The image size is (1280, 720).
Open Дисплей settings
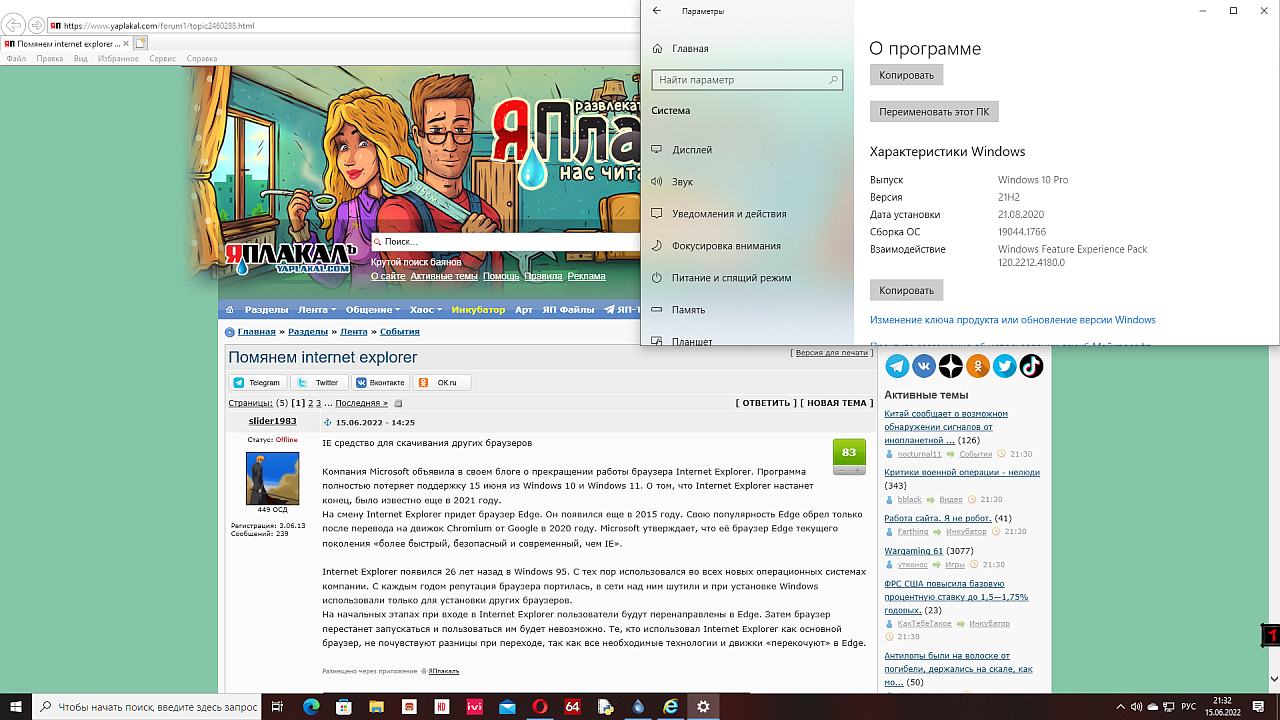pos(692,150)
